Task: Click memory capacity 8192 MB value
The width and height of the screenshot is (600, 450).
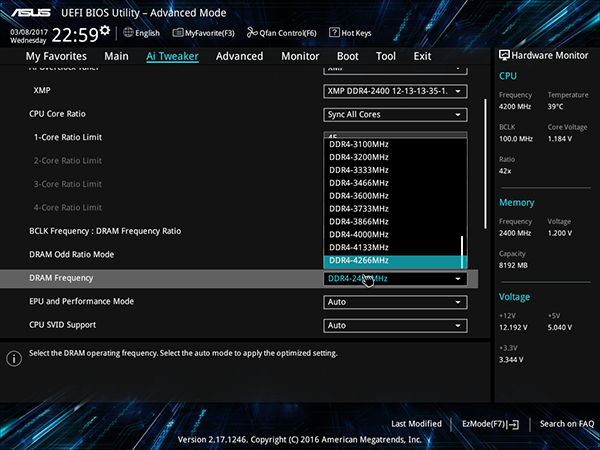Action: click(x=513, y=266)
